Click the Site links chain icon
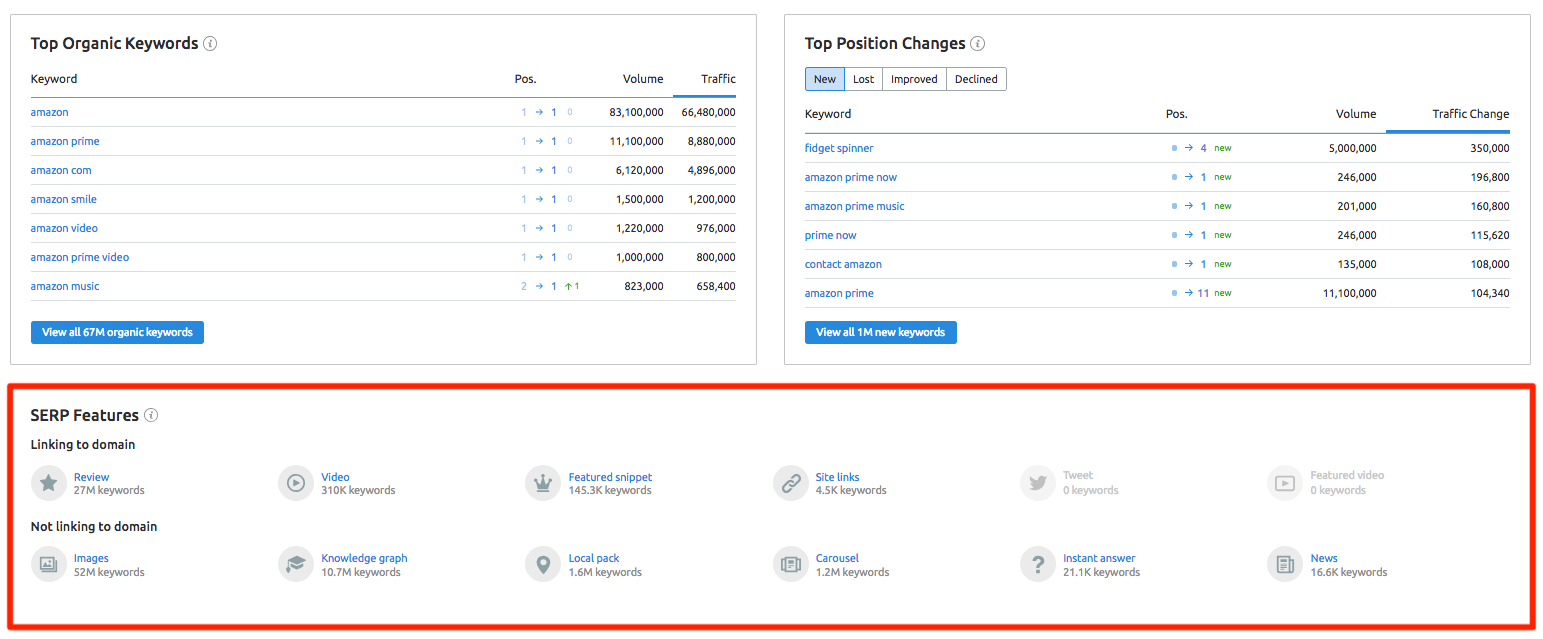 [790, 483]
